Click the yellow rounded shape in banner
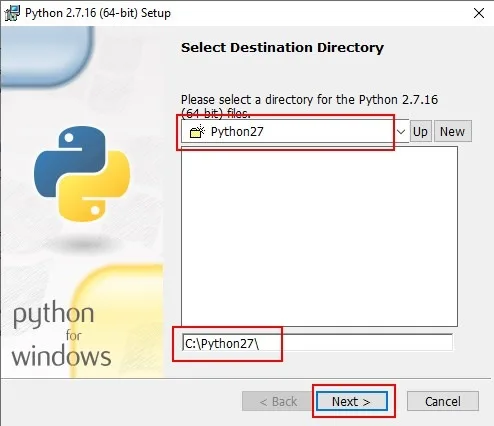The width and height of the screenshot is (494, 426). (x=117, y=321)
